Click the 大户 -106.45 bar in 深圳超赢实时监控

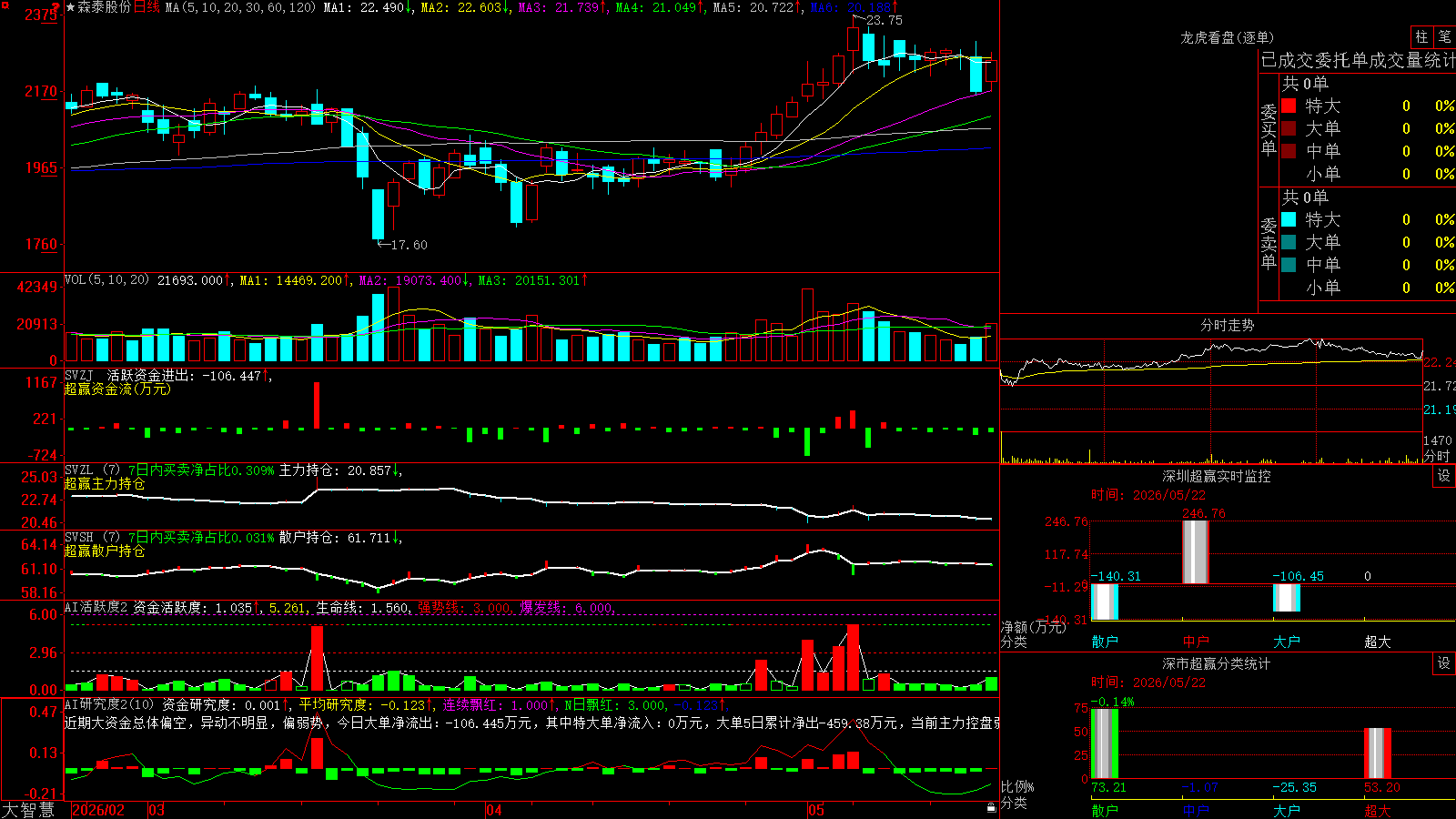click(x=1287, y=598)
